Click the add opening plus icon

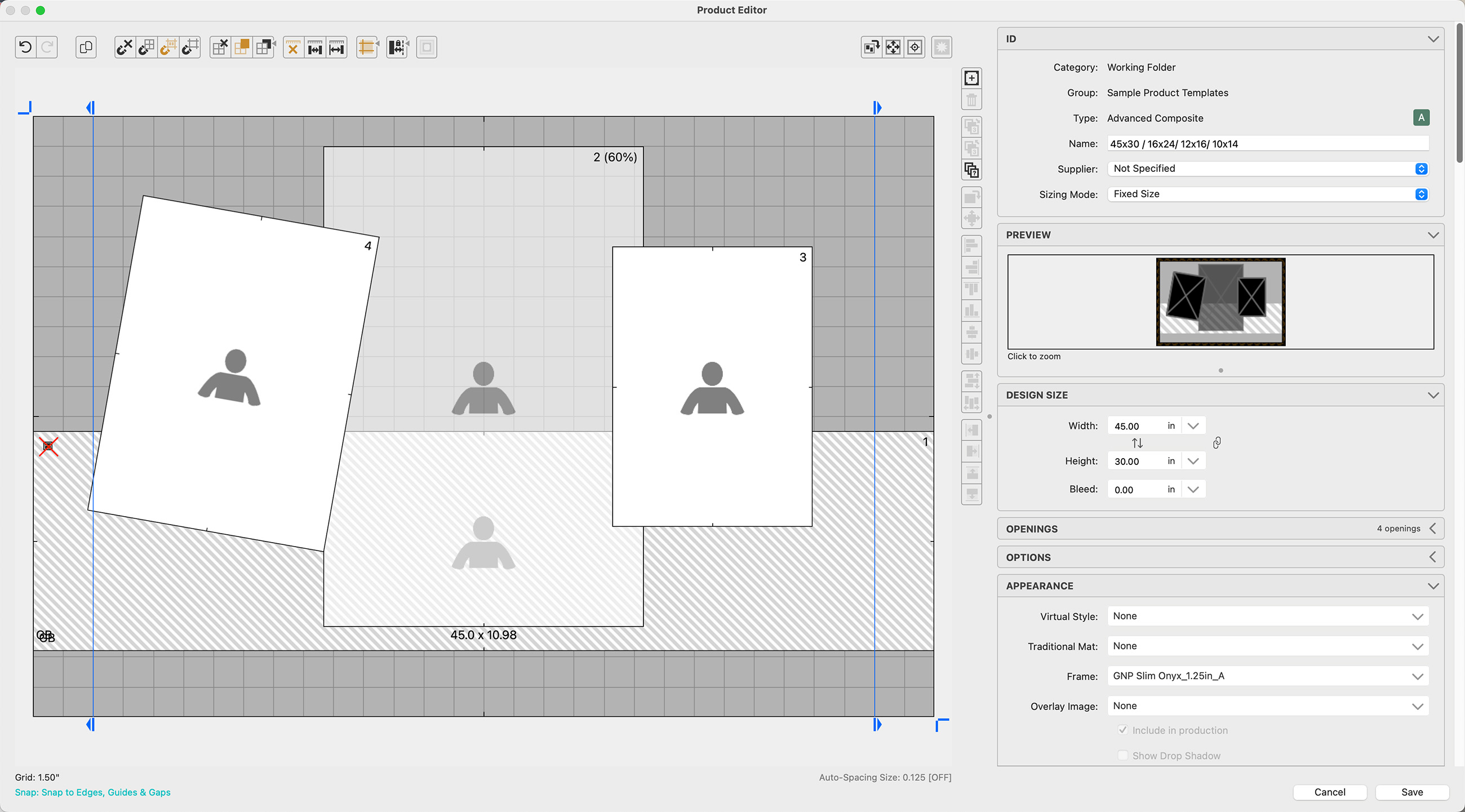click(971, 78)
